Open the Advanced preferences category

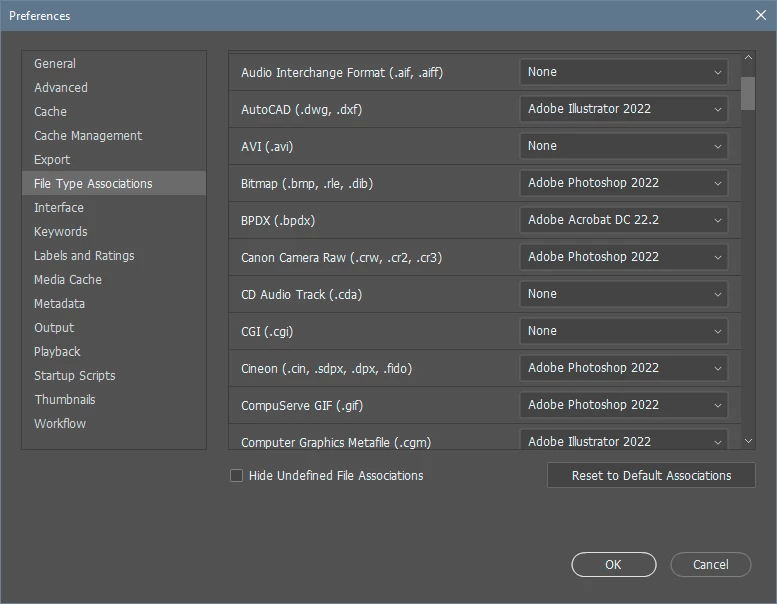pyautogui.click(x=113, y=88)
